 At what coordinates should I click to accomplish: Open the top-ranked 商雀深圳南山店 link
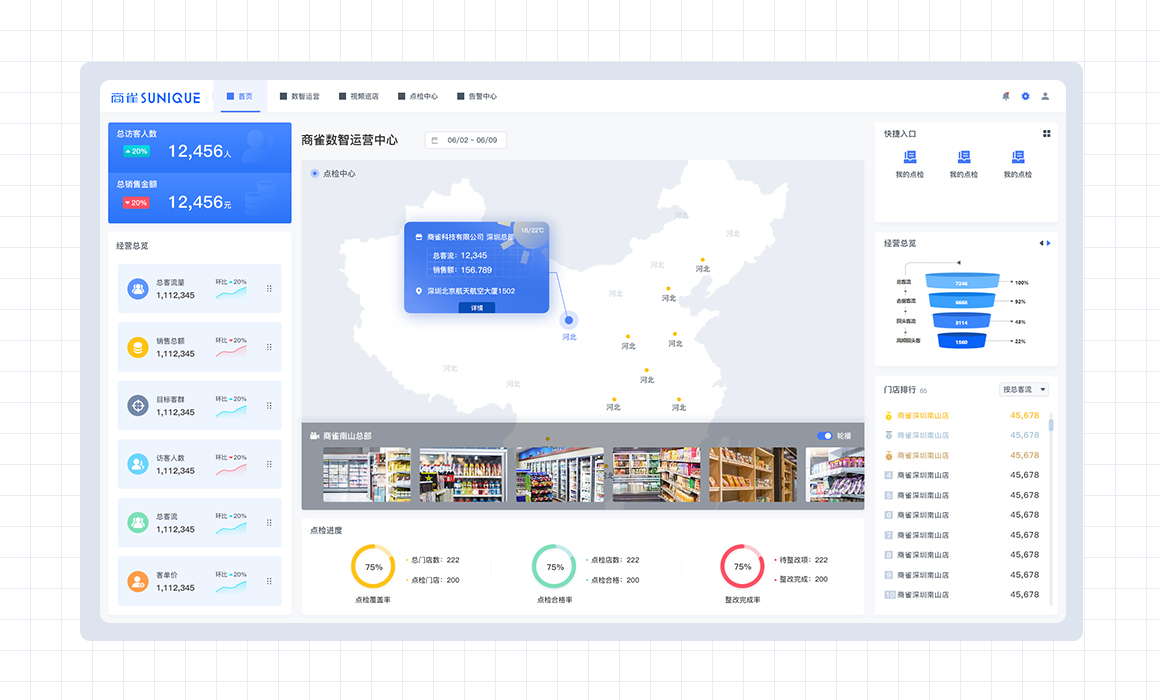point(921,417)
